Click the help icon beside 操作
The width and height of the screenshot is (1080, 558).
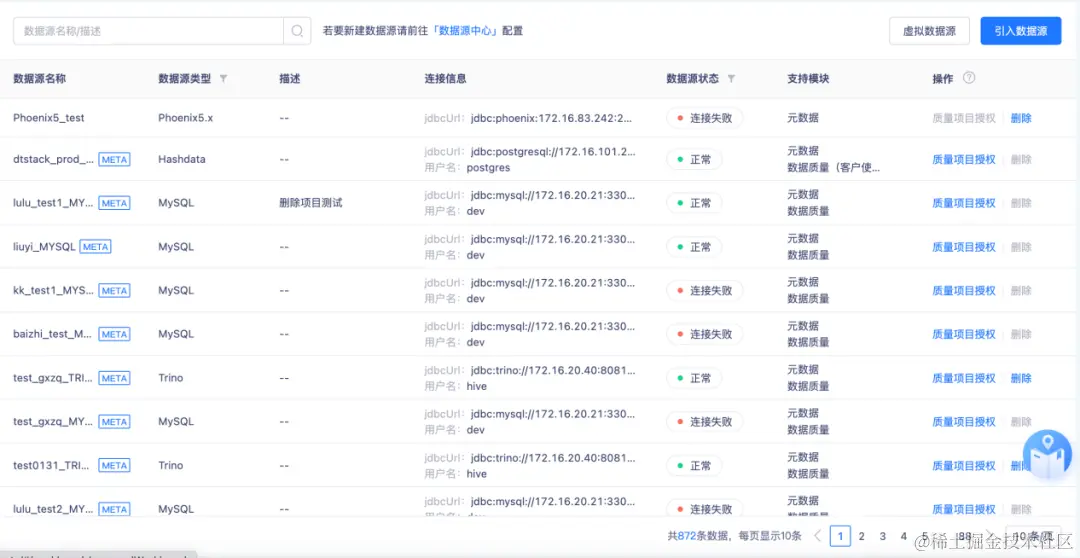[968, 78]
